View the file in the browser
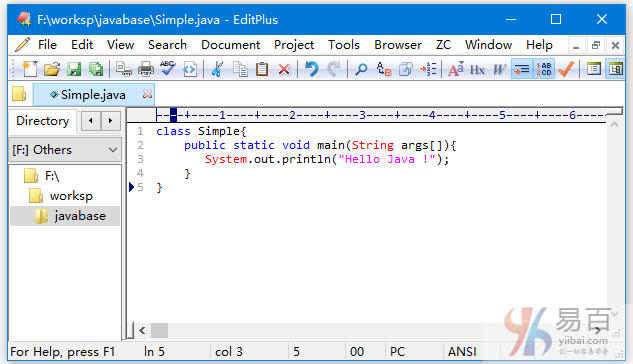This screenshot has height=364, width=633. (x=190, y=69)
